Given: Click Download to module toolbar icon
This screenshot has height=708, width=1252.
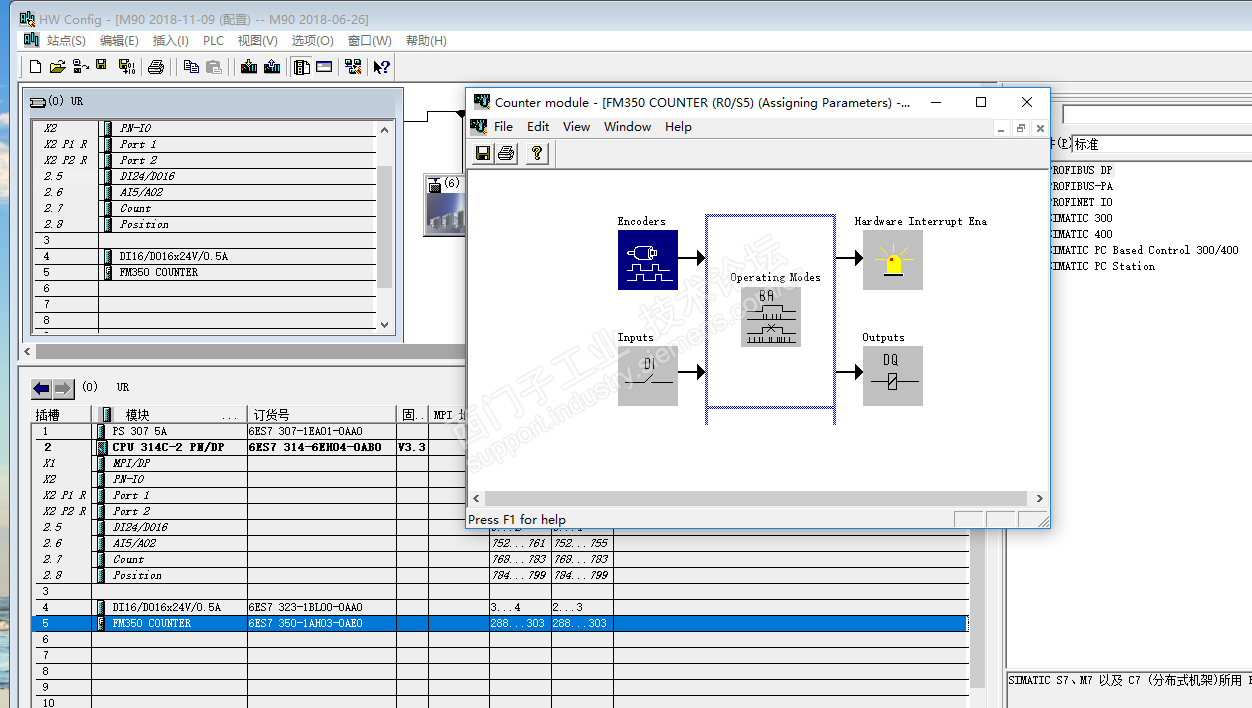Looking at the screenshot, I should tap(247, 67).
